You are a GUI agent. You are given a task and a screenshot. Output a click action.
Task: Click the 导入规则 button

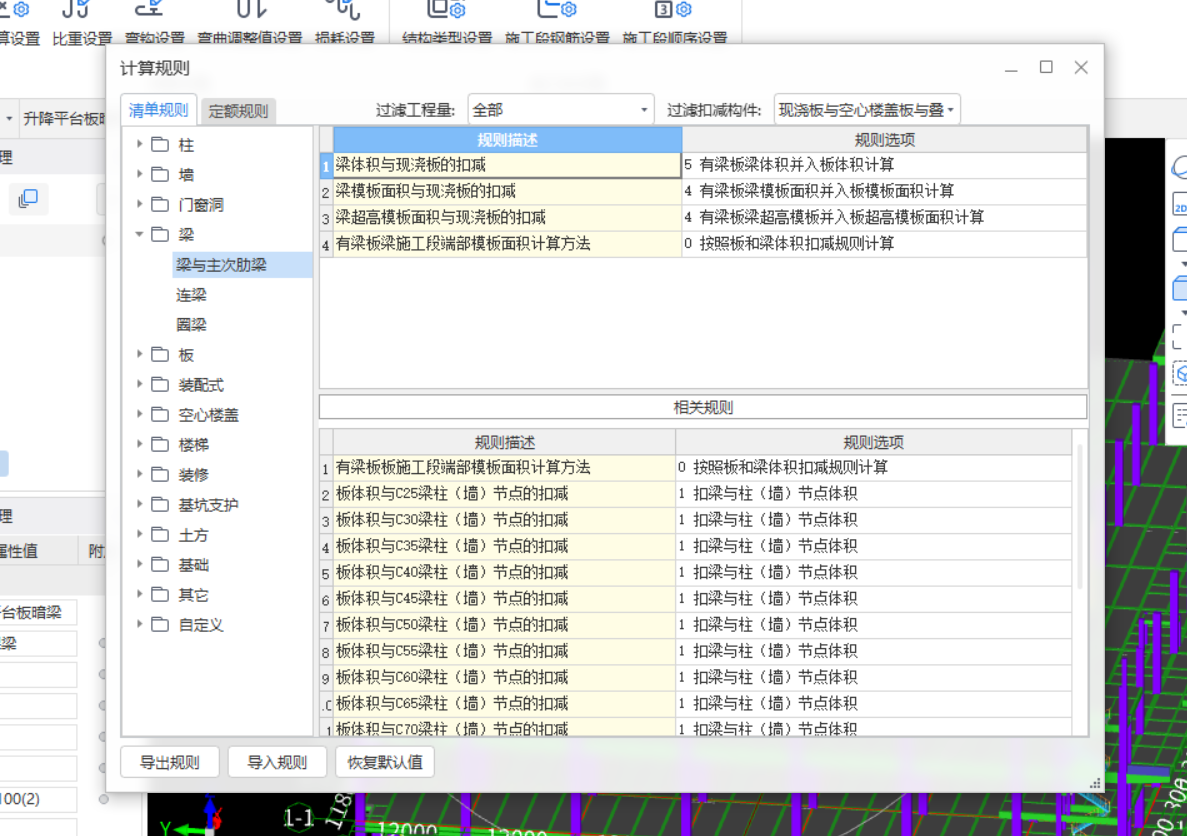point(277,762)
